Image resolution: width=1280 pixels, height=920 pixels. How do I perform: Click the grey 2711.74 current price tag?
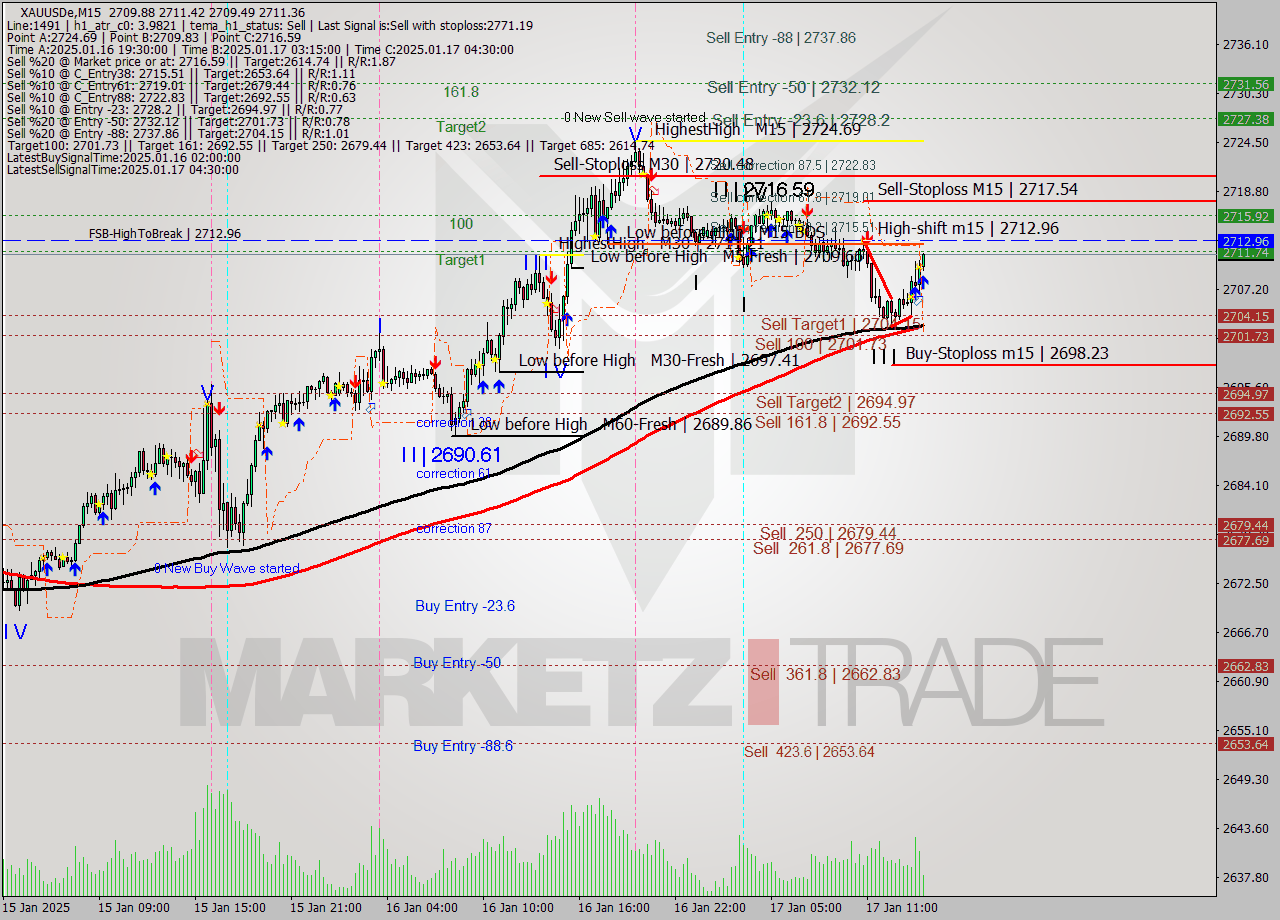(x=1245, y=253)
